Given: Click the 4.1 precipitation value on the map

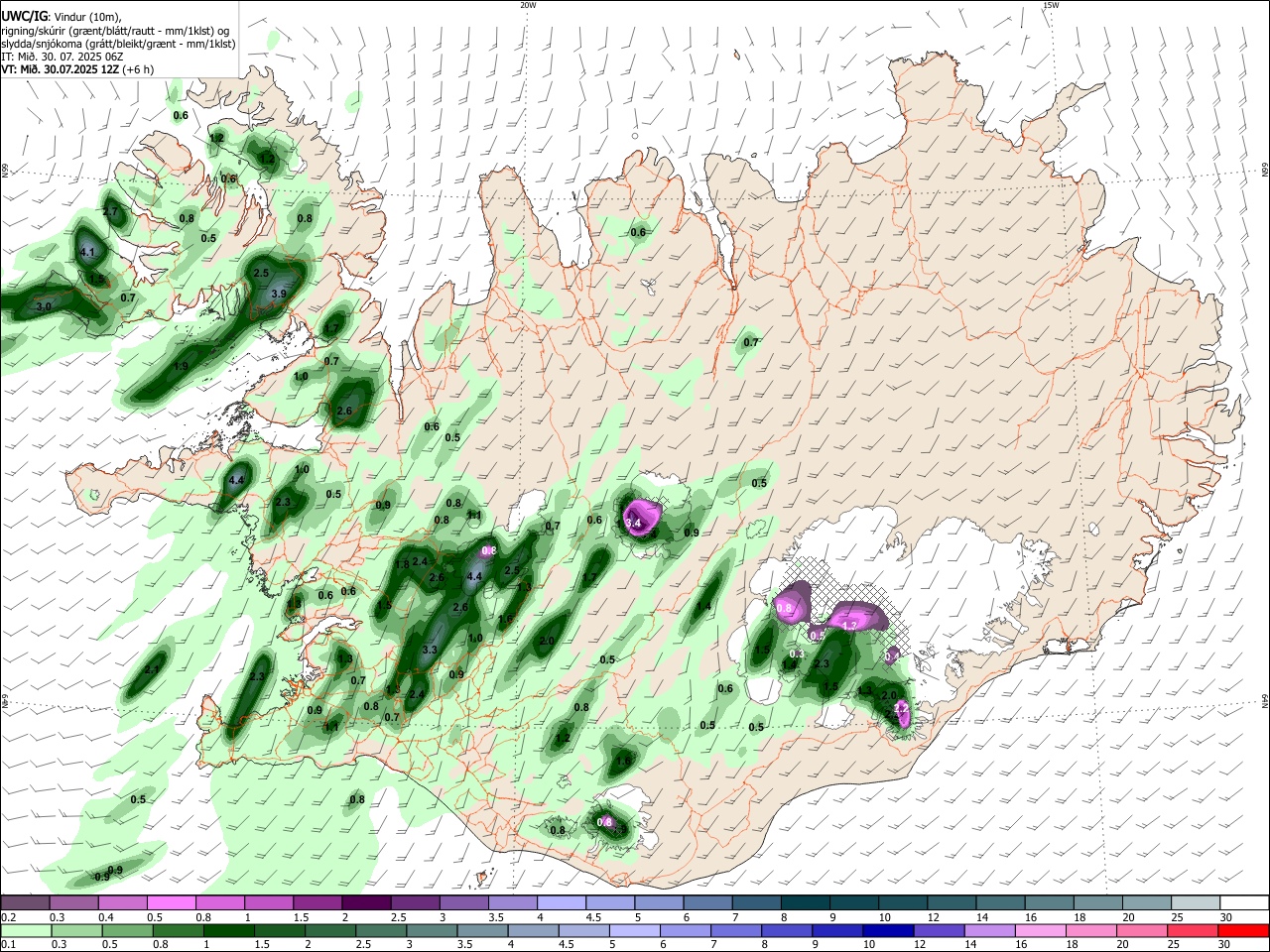Looking at the screenshot, I should [x=87, y=252].
